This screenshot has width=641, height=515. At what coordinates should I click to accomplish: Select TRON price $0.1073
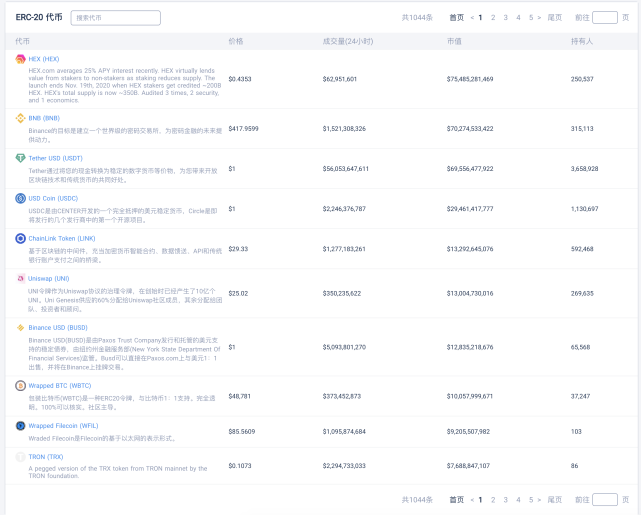coord(240,466)
